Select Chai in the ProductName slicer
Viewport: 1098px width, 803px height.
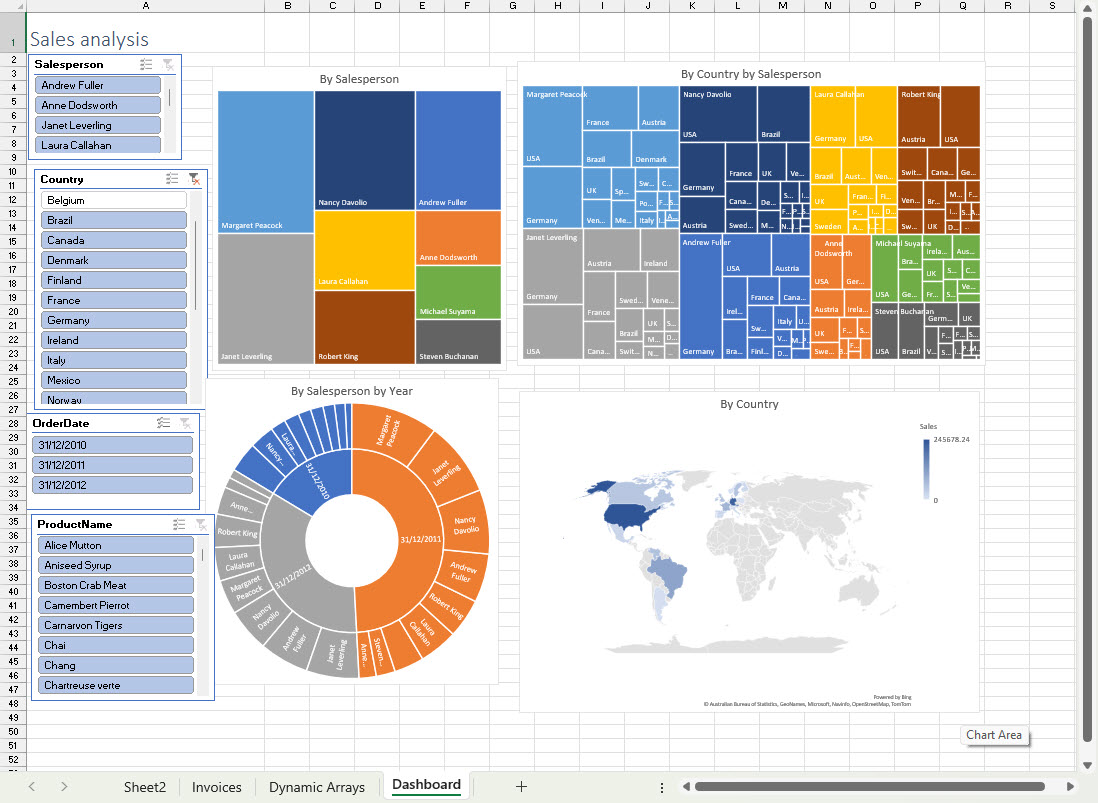(x=115, y=645)
